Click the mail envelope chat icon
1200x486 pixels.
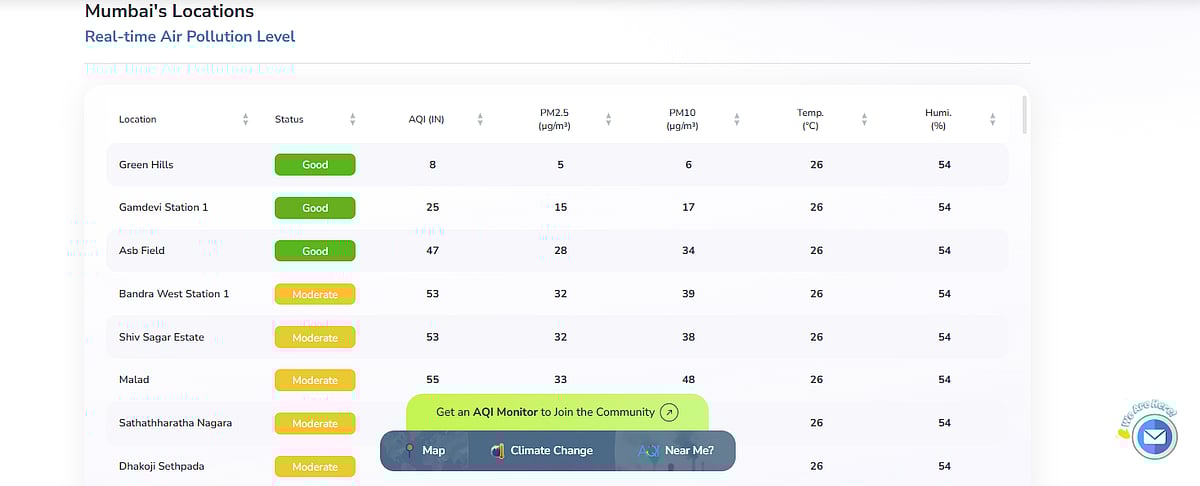click(1154, 437)
